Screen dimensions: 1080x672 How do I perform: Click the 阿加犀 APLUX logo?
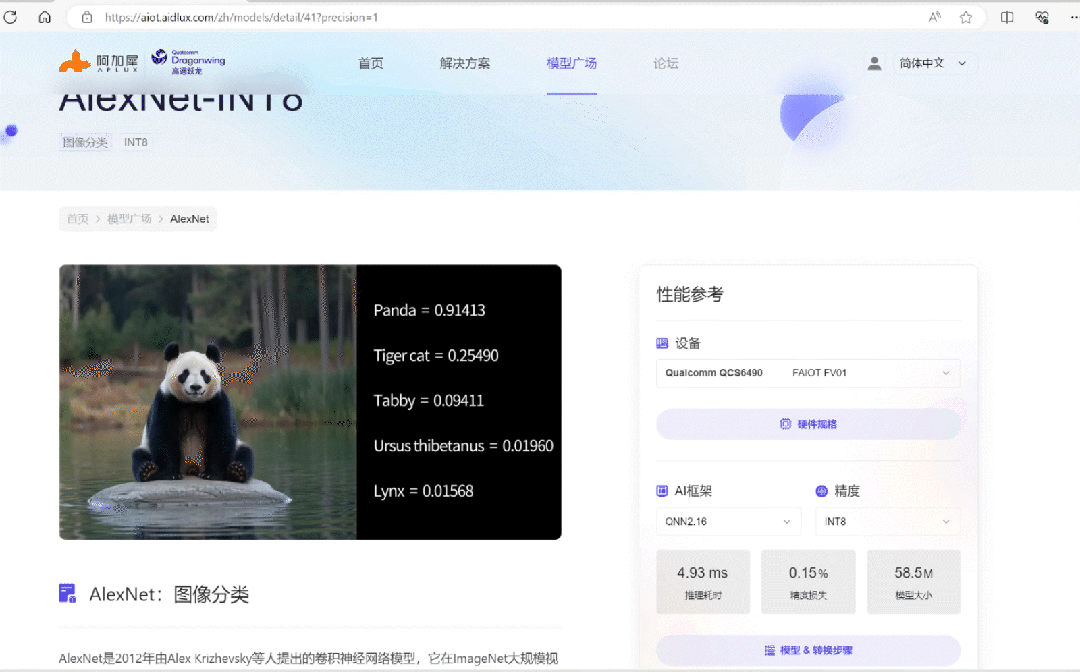(x=98, y=62)
